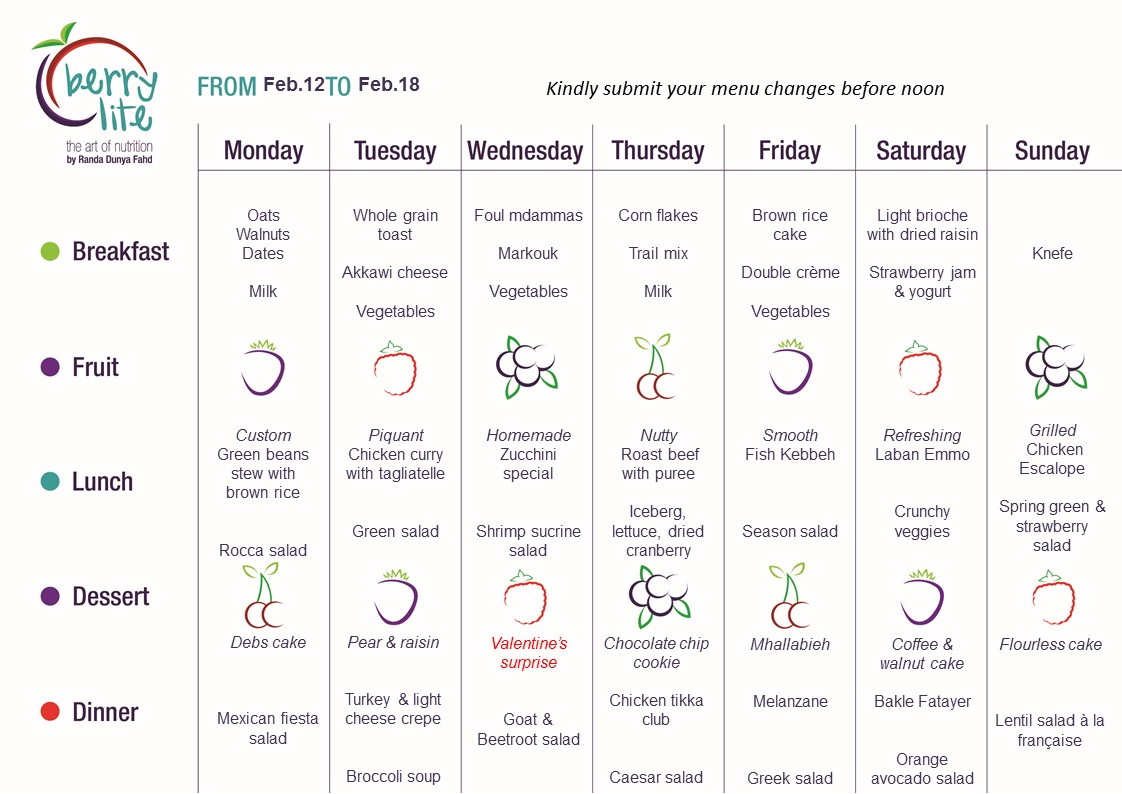Click the red Dinner bullet dot
The width and height of the screenshot is (1122, 794).
click(x=50, y=712)
